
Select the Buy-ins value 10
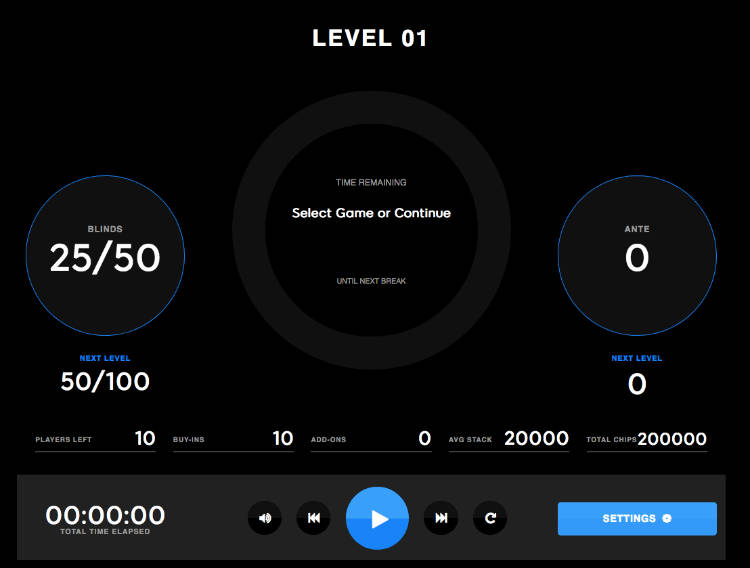(x=283, y=438)
